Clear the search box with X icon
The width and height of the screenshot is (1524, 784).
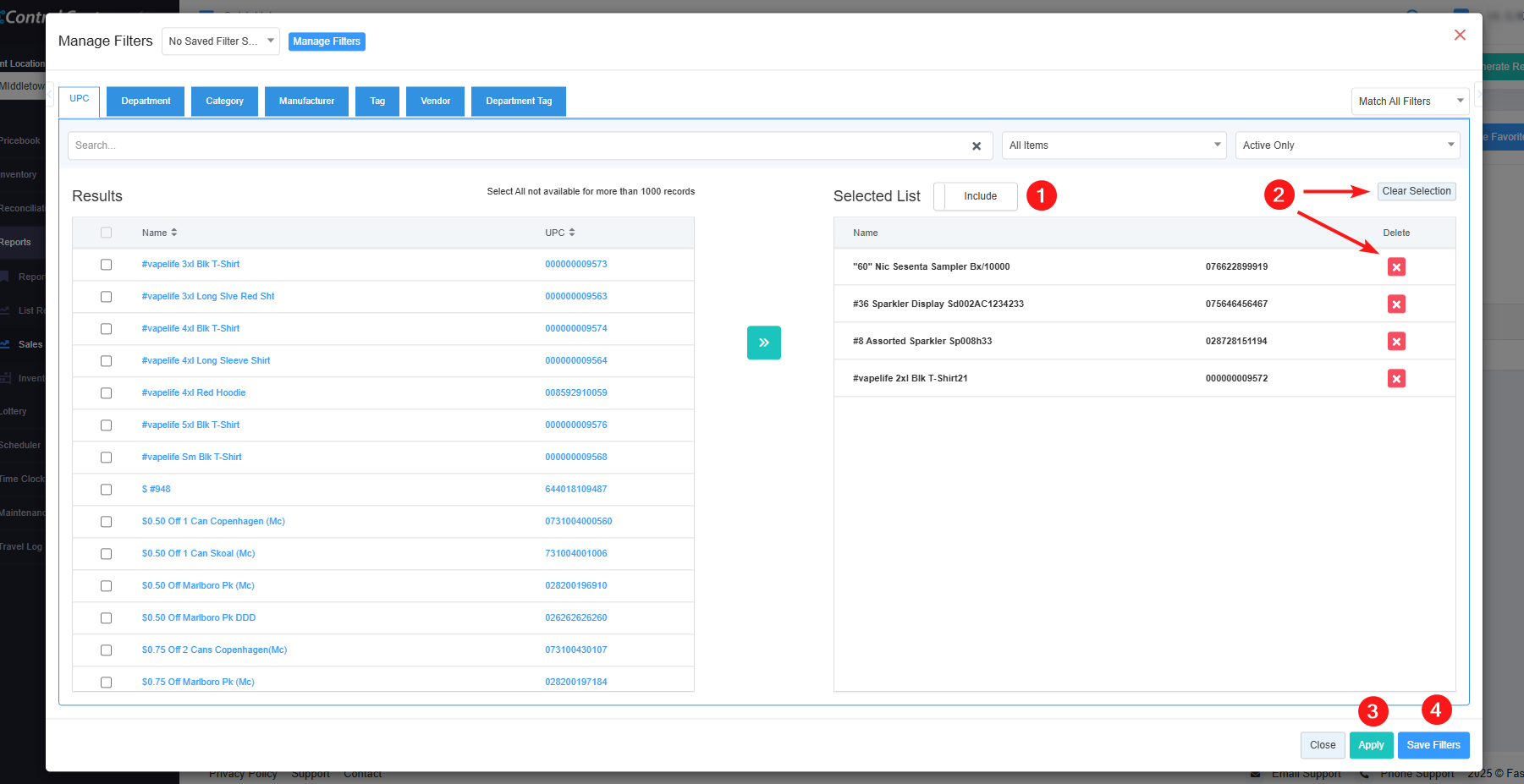point(976,146)
